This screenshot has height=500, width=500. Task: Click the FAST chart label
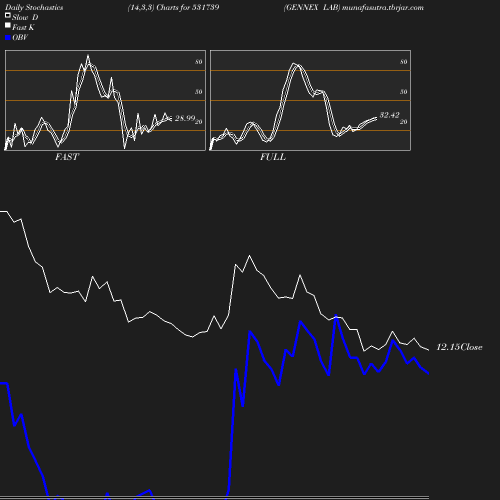(x=67, y=157)
